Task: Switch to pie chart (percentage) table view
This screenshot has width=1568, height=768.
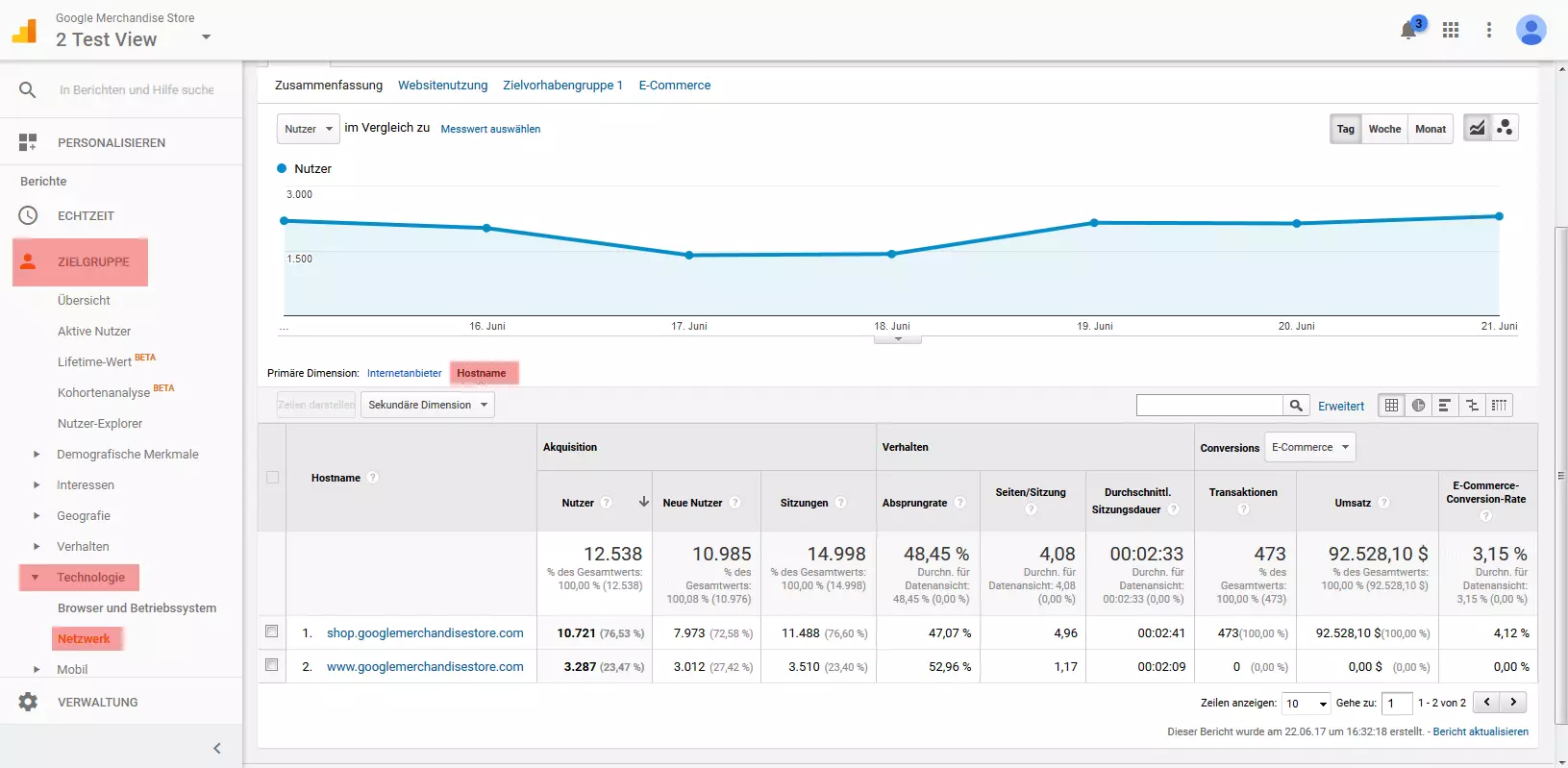Action: coord(1418,406)
